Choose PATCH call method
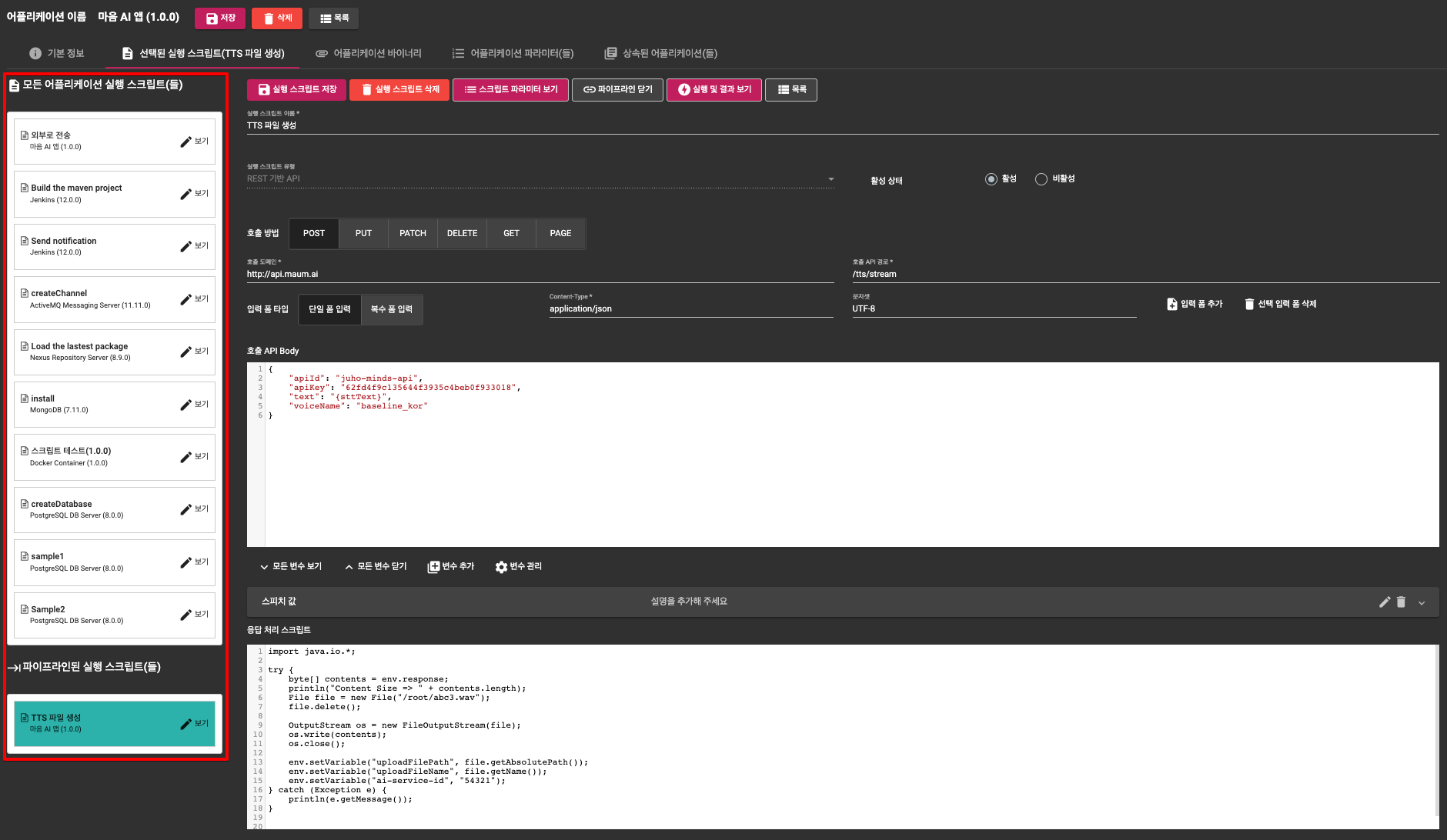 [413, 234]
